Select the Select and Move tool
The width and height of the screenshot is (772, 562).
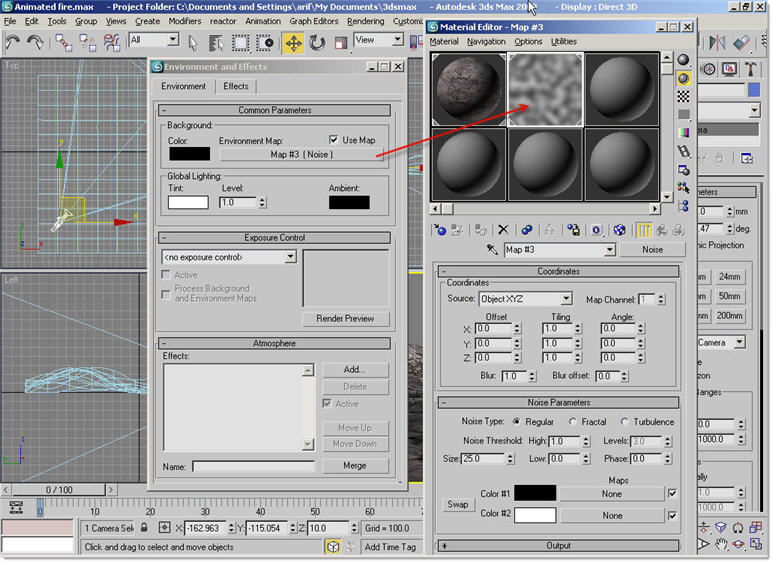[x=293, y=42]
